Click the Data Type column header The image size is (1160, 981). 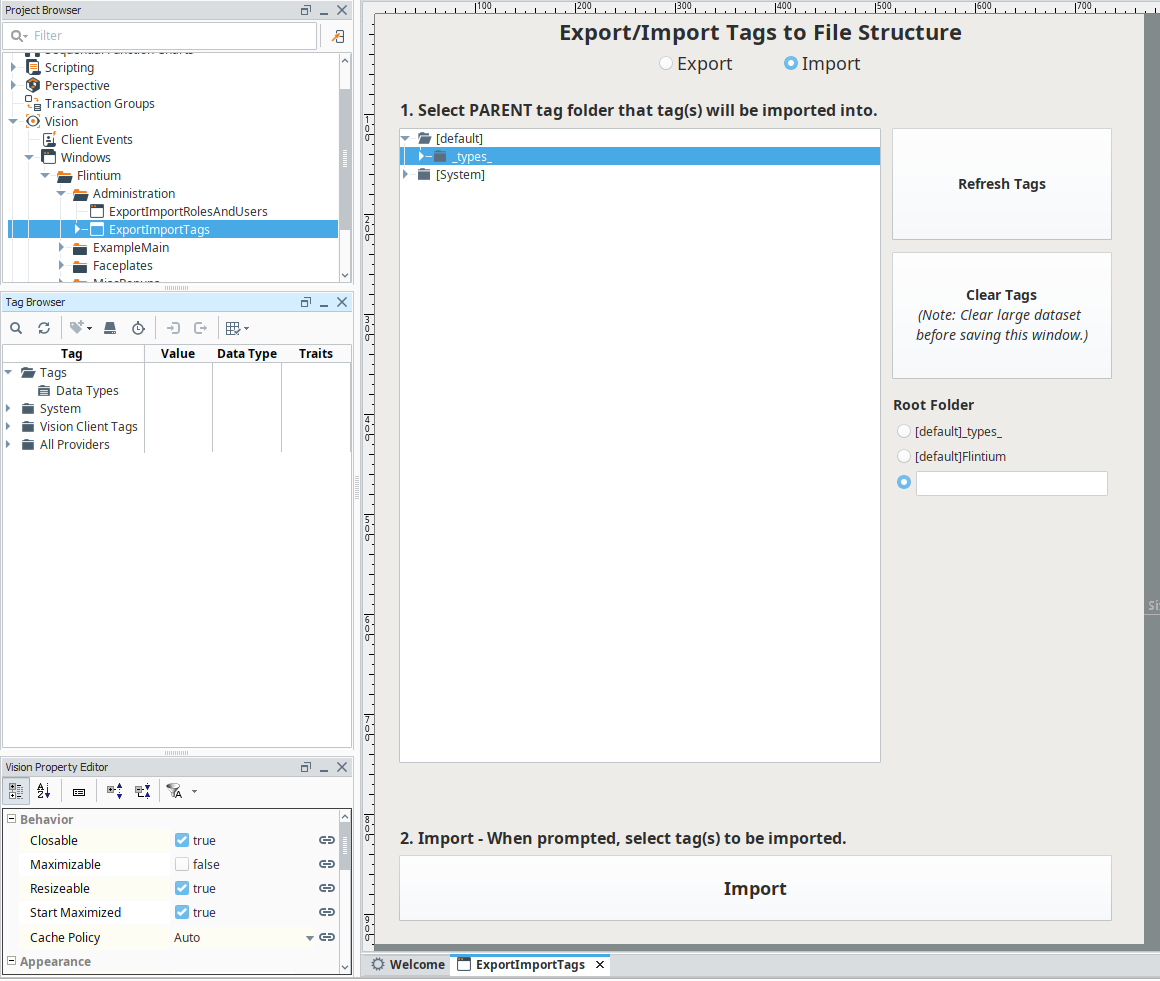pos(247,354)
